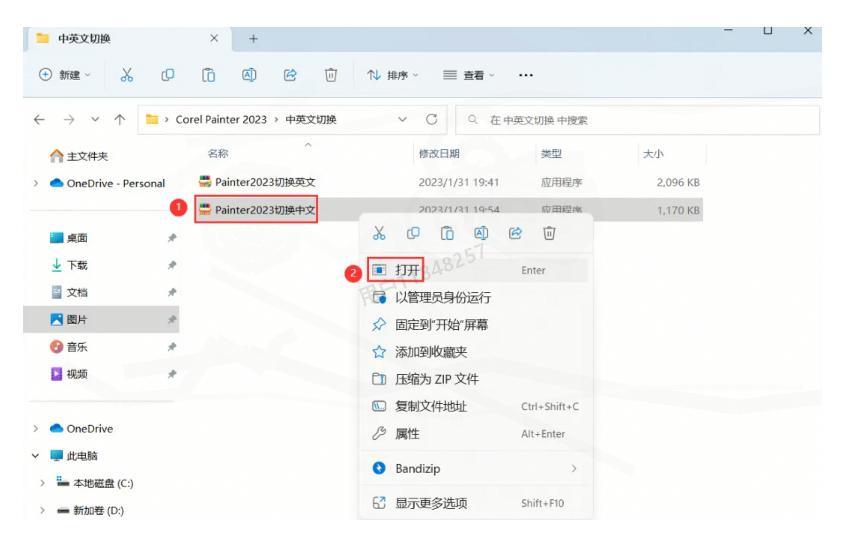Open the 新建 dropdown
The image size is (846, 547).
click(x=64, y=75)
